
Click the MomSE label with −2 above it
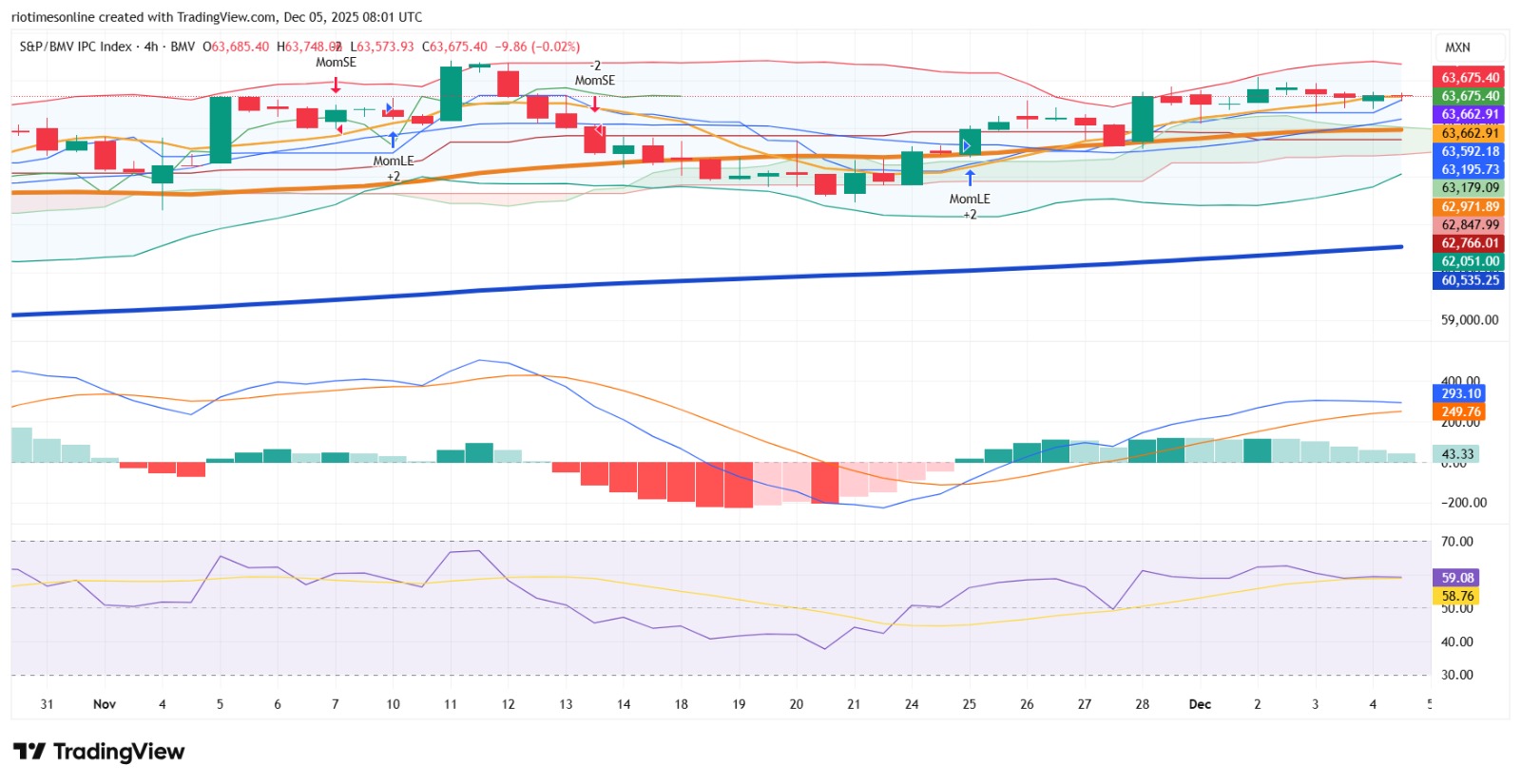click(595, 81)
